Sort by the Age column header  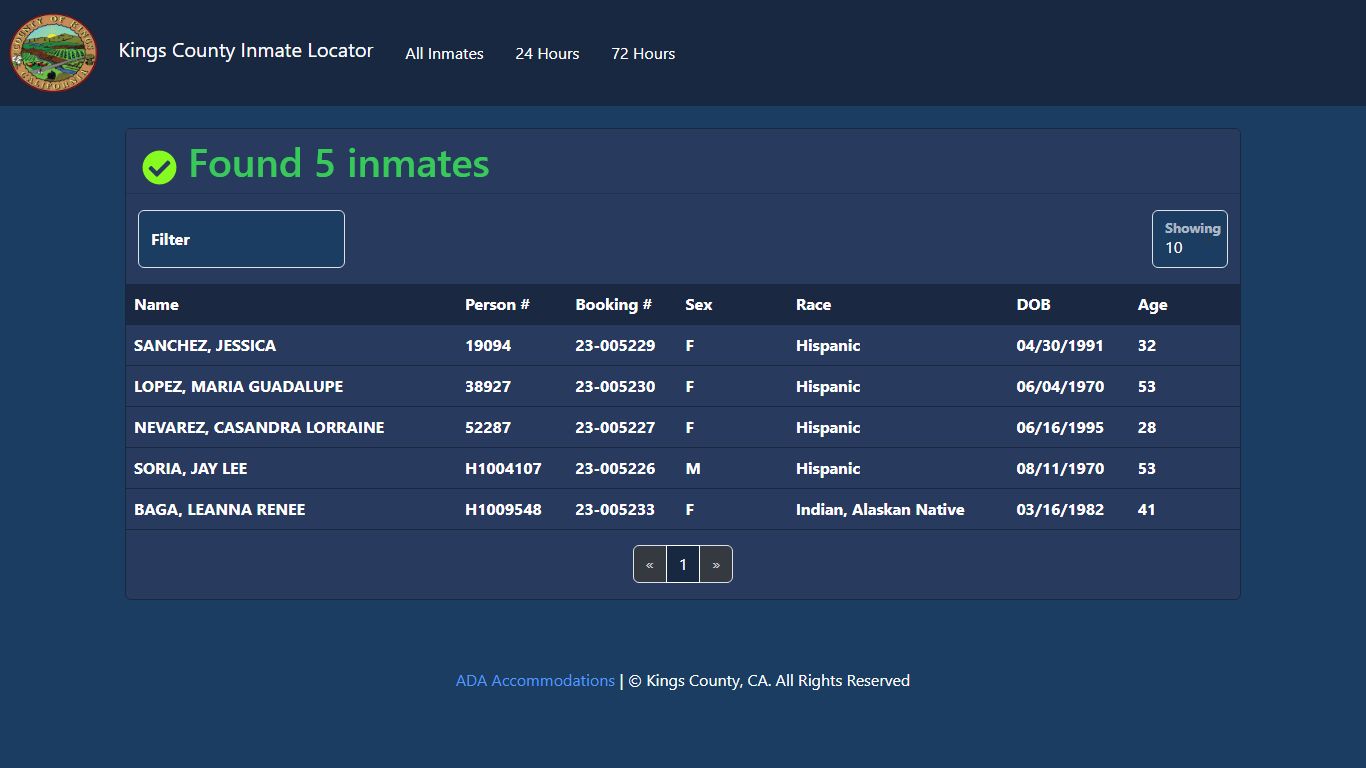pyautogui.click(x=1152, y=305)
